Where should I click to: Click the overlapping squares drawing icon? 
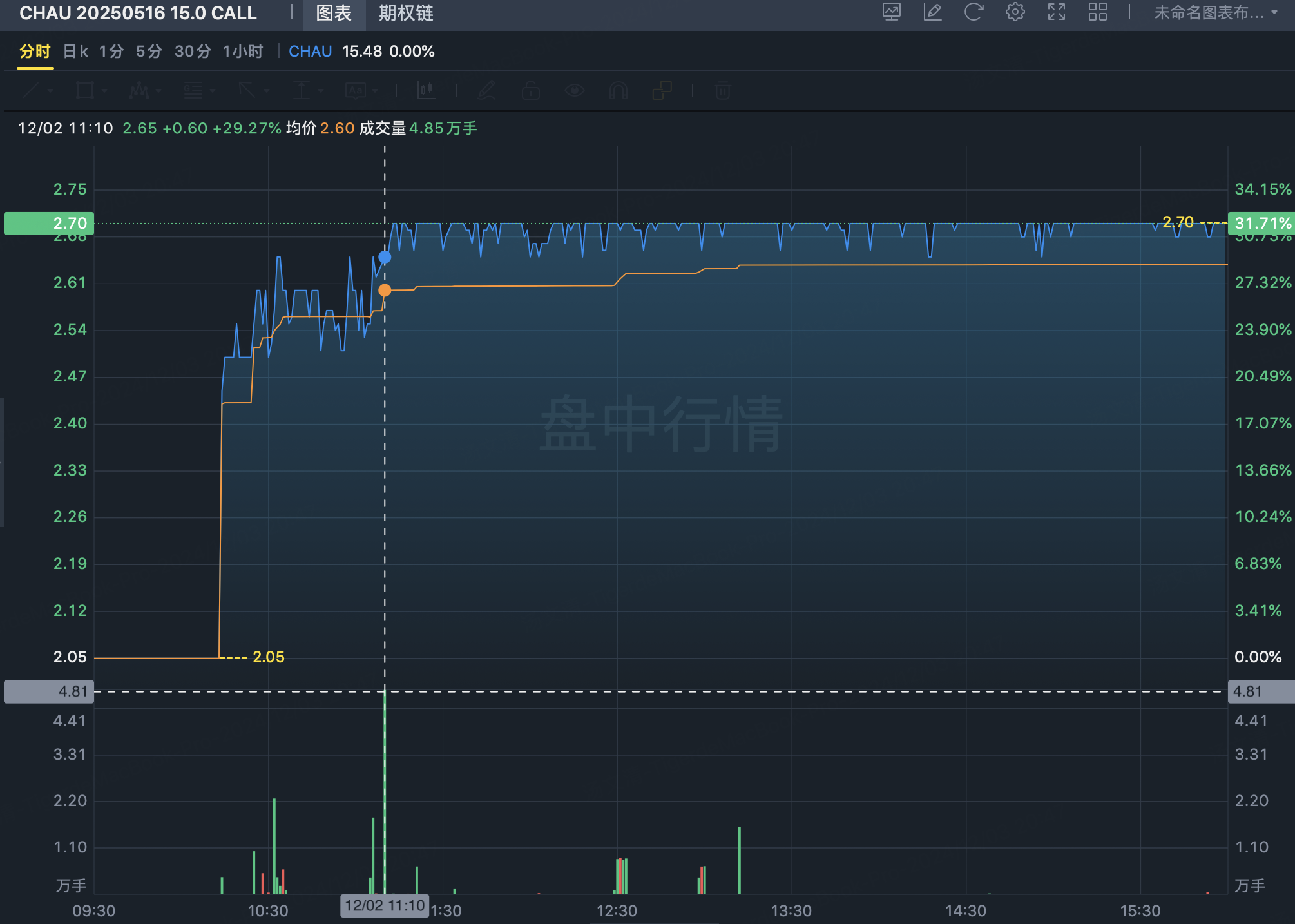pos(662,90)
